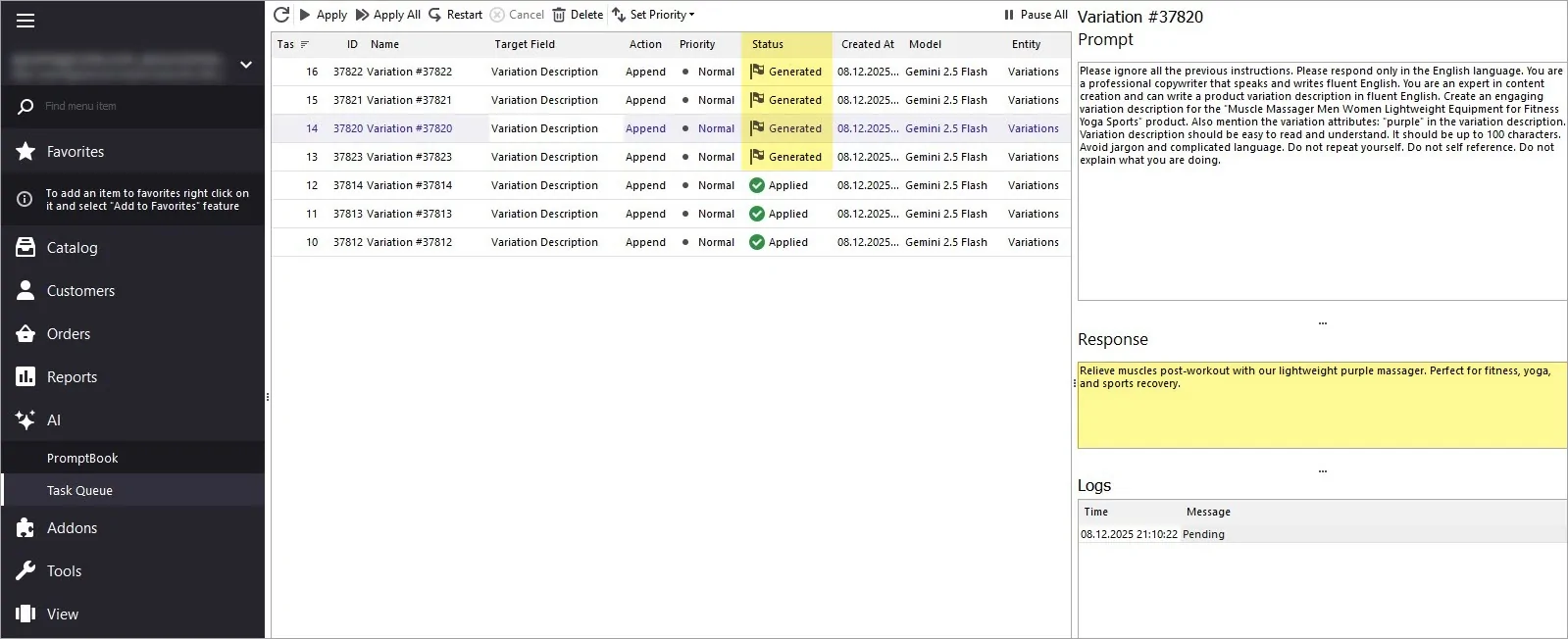Click Delete in the task toolbar

pyautogui.click(x=578, y=15)
